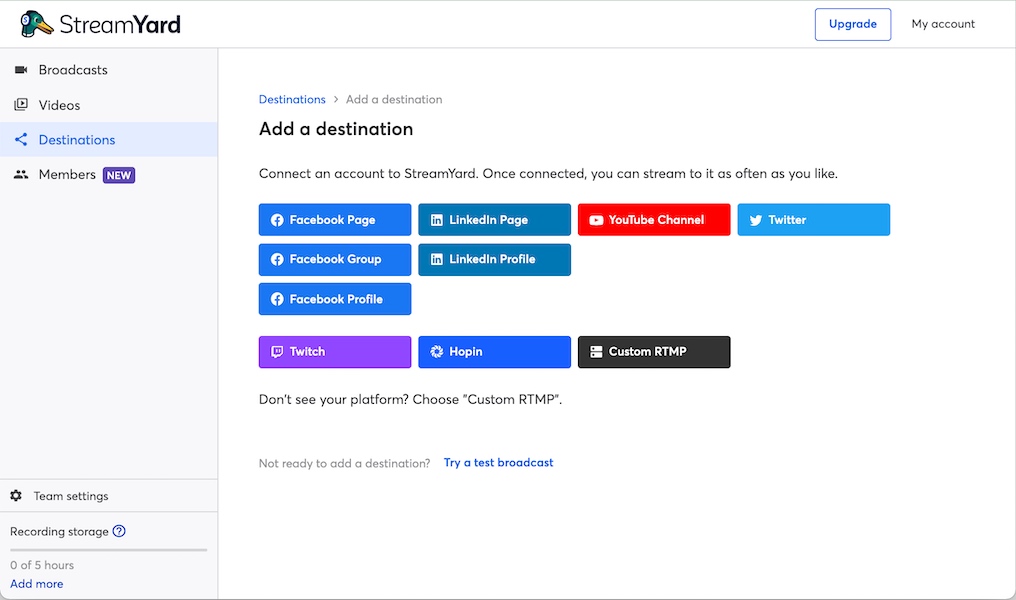Open Members in the sidebar
The width and height of the screenshot is (1016, 600).
(x=109, y=174)
